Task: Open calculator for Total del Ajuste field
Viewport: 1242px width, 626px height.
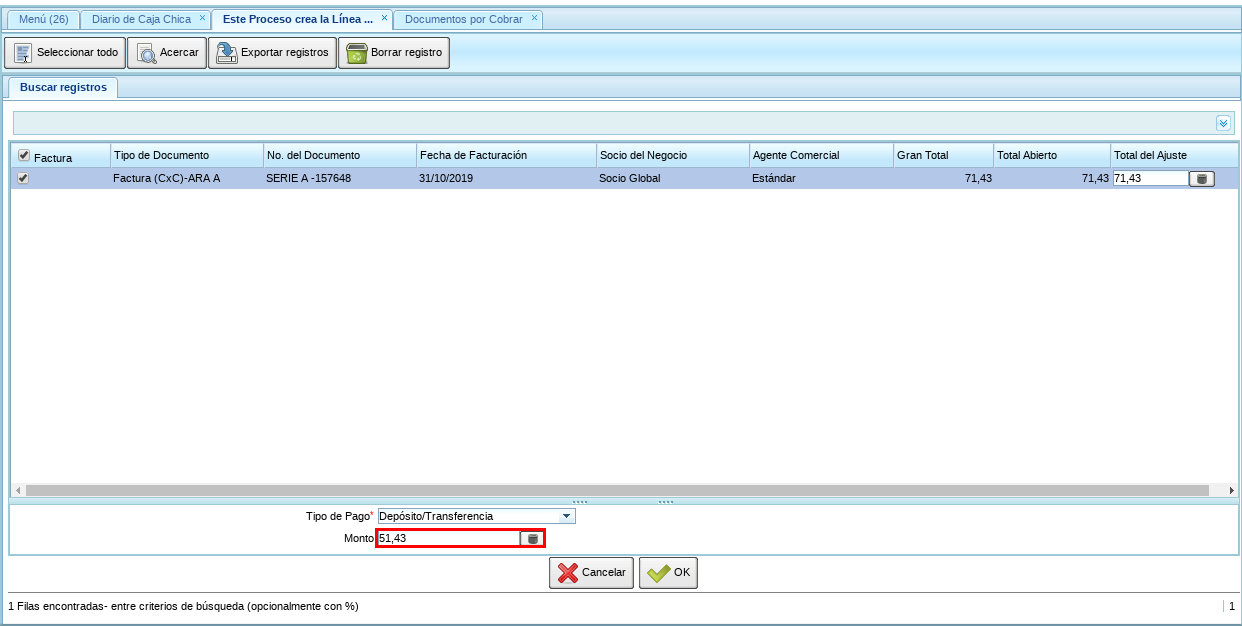Action: click(1201, 179)
